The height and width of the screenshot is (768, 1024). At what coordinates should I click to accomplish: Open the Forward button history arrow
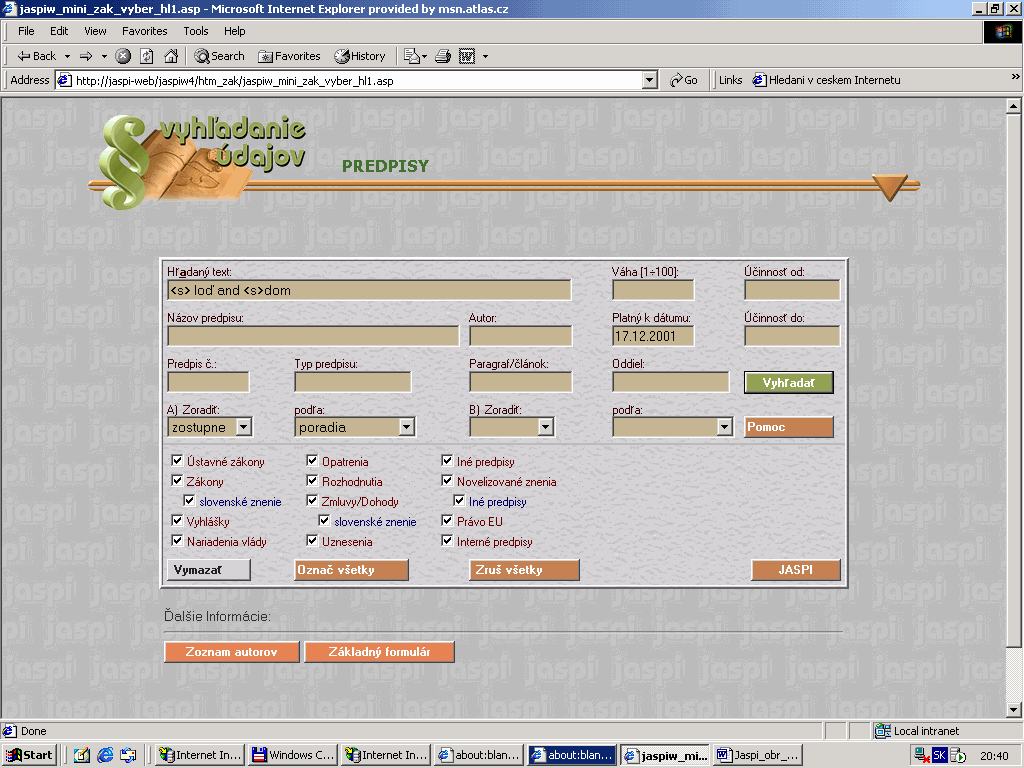coord(104,56)
